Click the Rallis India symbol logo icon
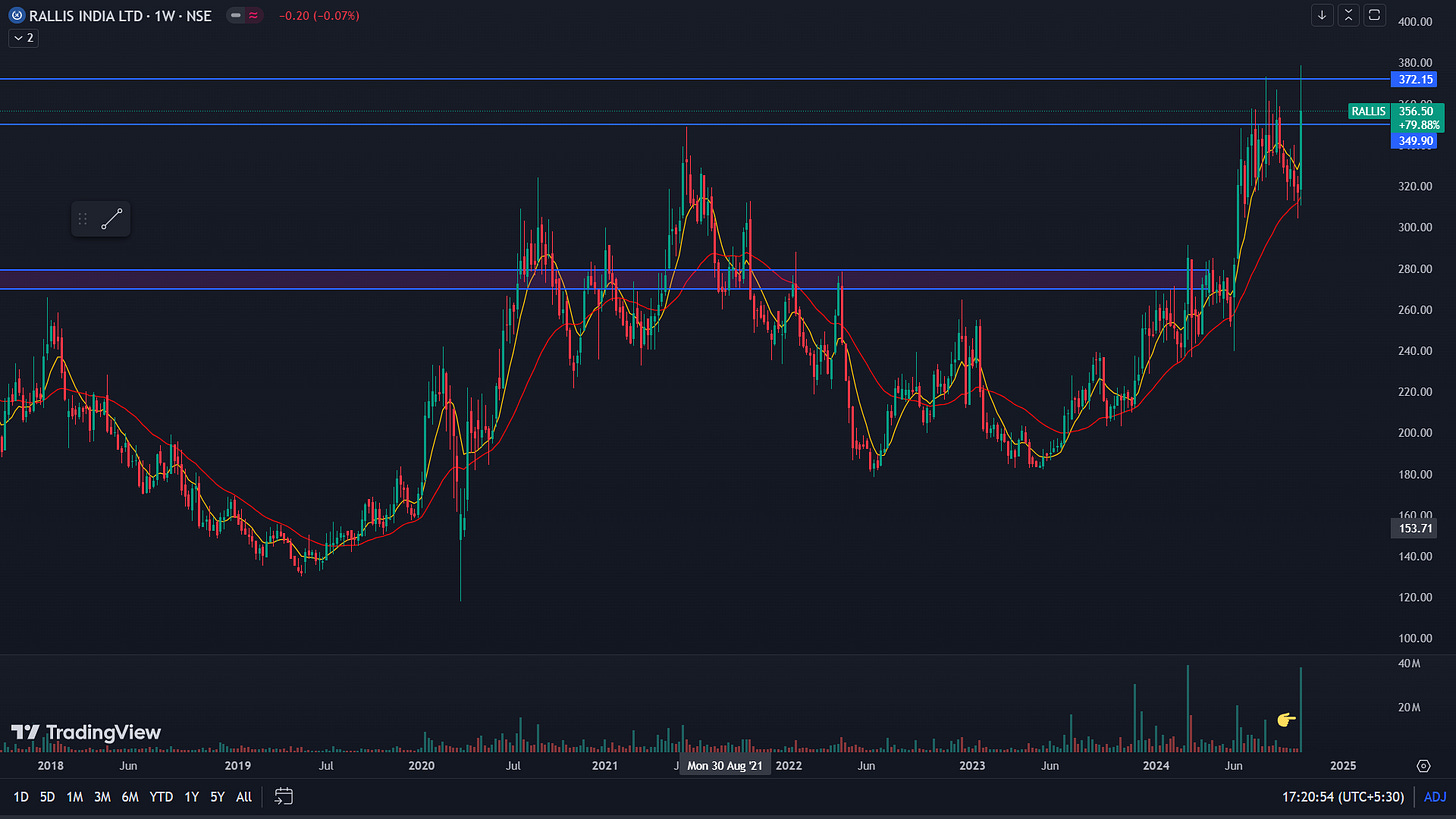Image resolution: width=1456 pixels, height=819 pixels. [x=16, y=16]
